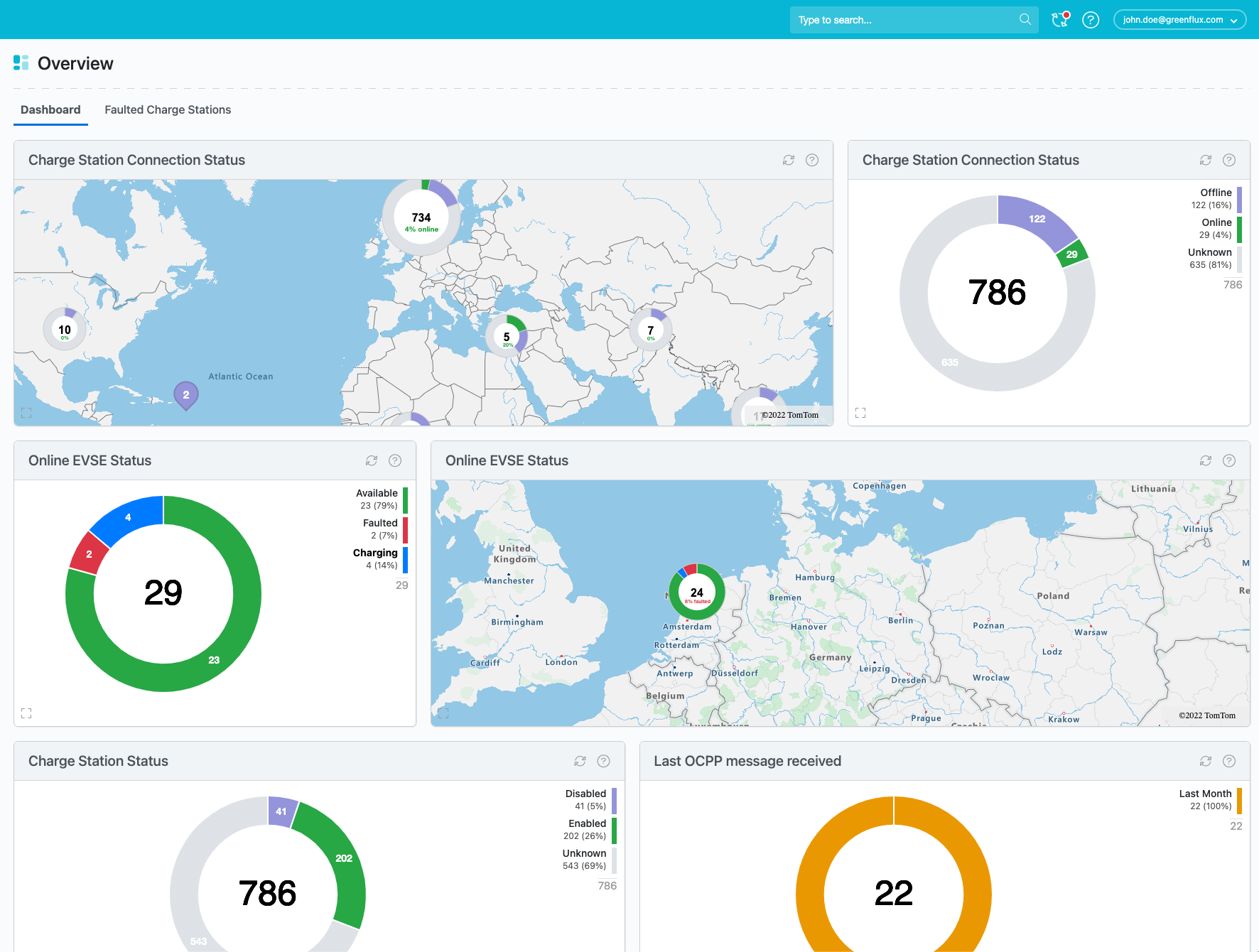Screen dimensions: 1259x952
Task: Refresh the Charge Station Status panel
Action: [580, 761]
